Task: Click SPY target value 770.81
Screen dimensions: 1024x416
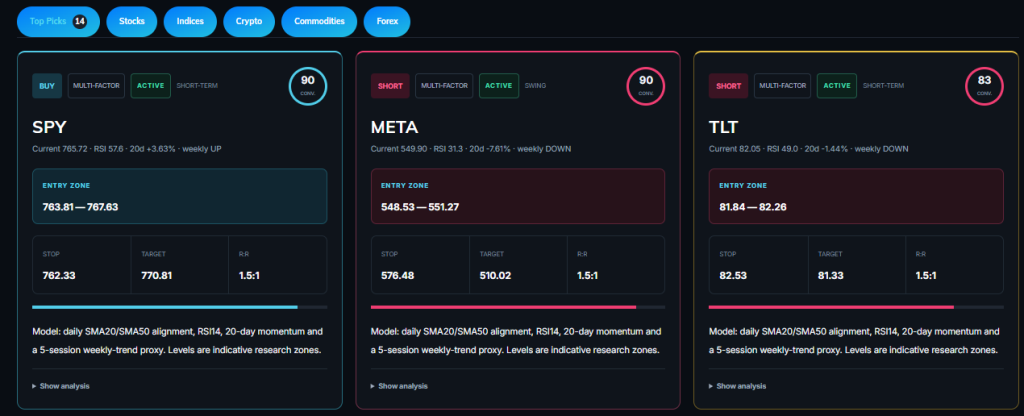Action: click(x=157, y=276)
